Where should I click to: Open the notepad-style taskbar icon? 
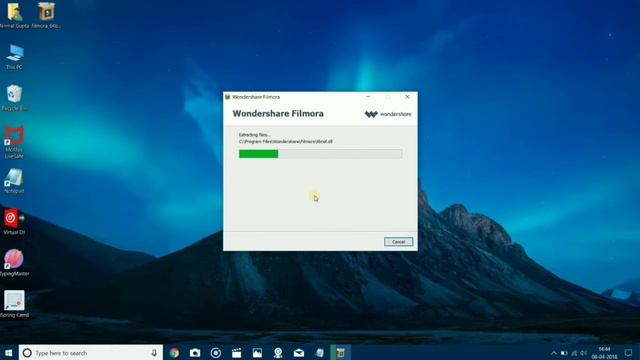coord(320,353)
